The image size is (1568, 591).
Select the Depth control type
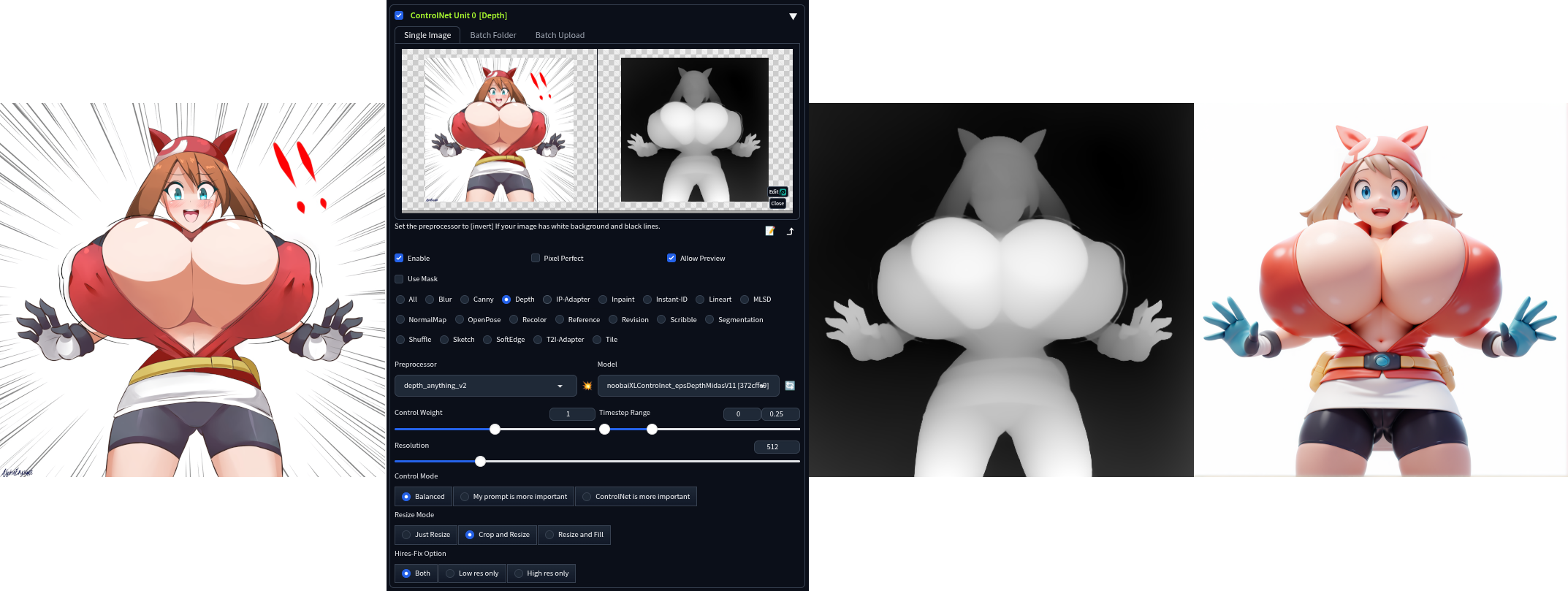506,300
